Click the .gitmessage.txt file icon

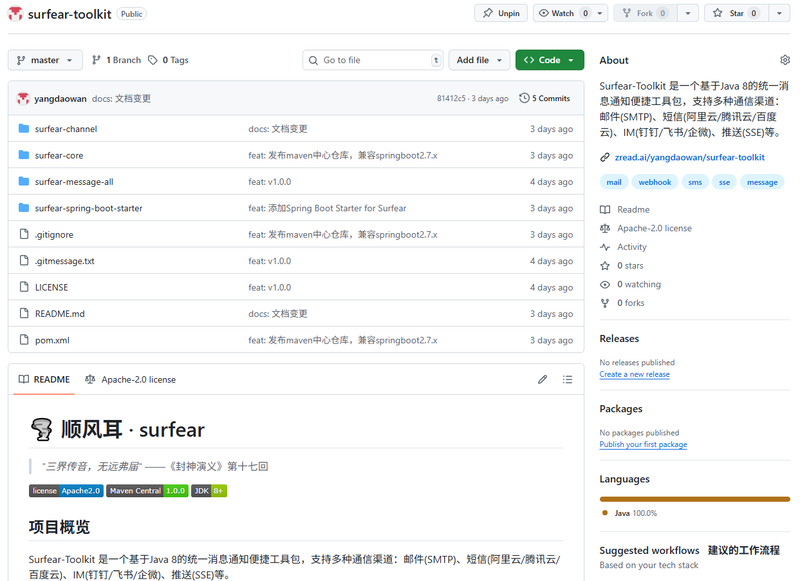coord(23,261)
